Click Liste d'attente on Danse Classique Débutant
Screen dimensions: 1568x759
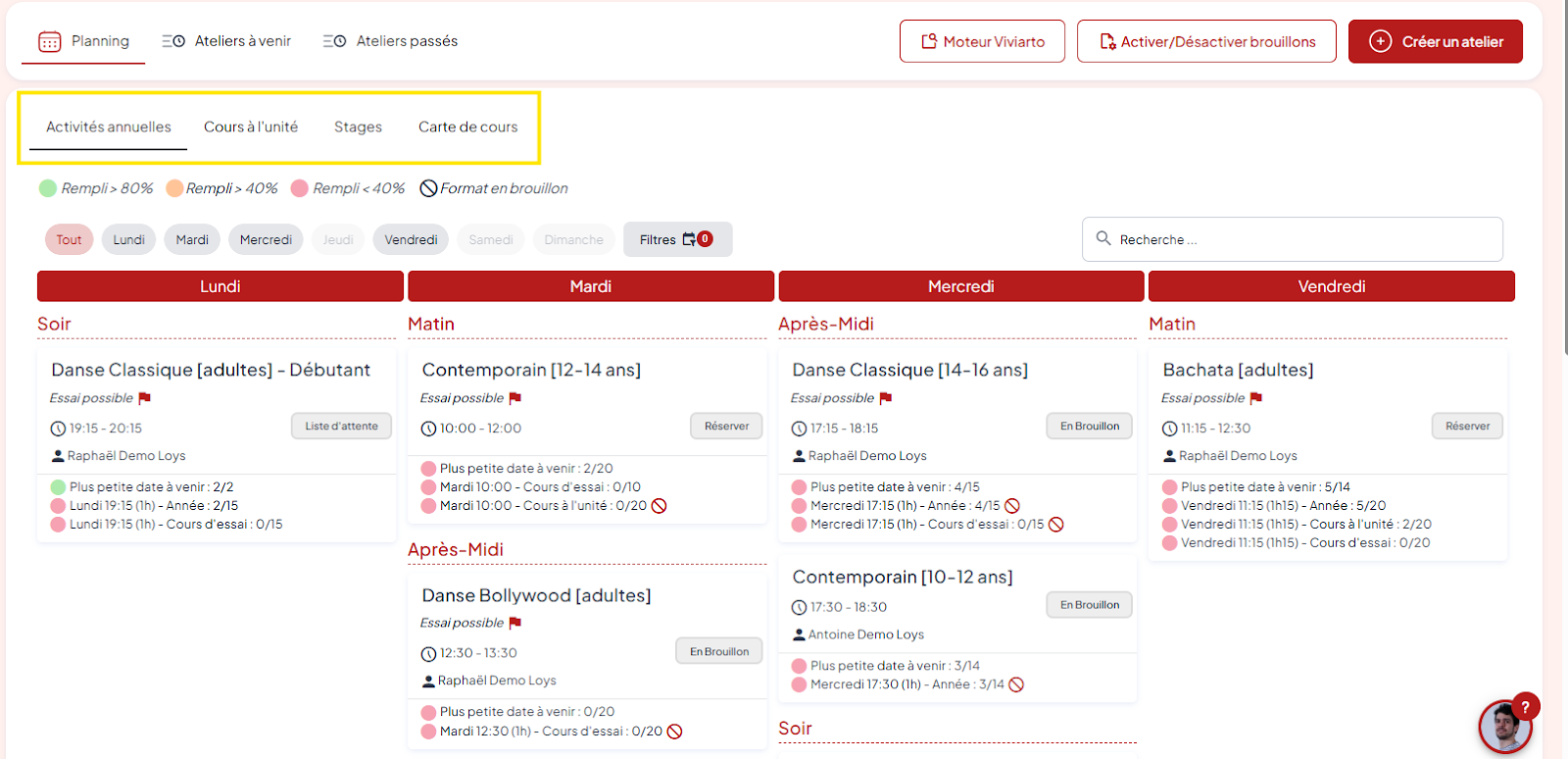pyautogui.click(x=341, y=426)
